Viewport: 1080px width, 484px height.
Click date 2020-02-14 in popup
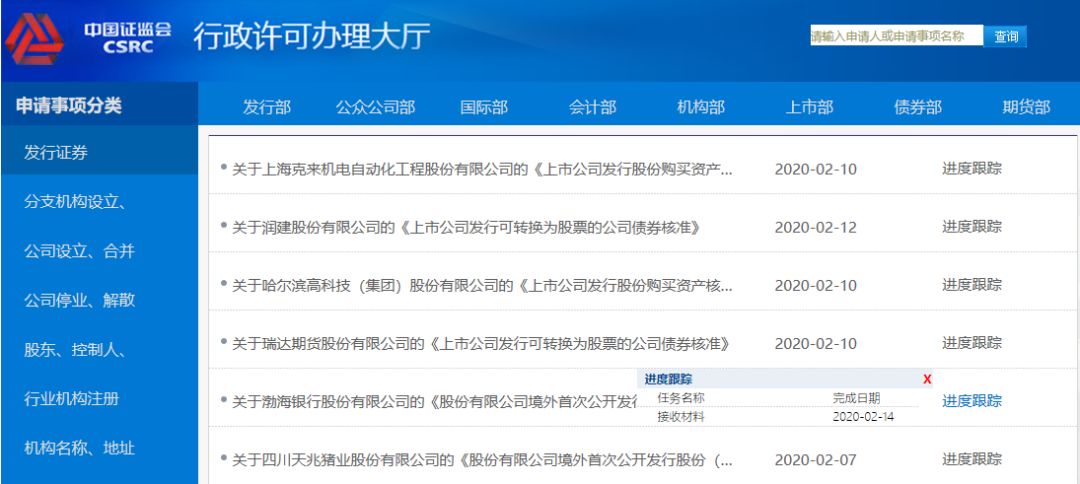863,417
